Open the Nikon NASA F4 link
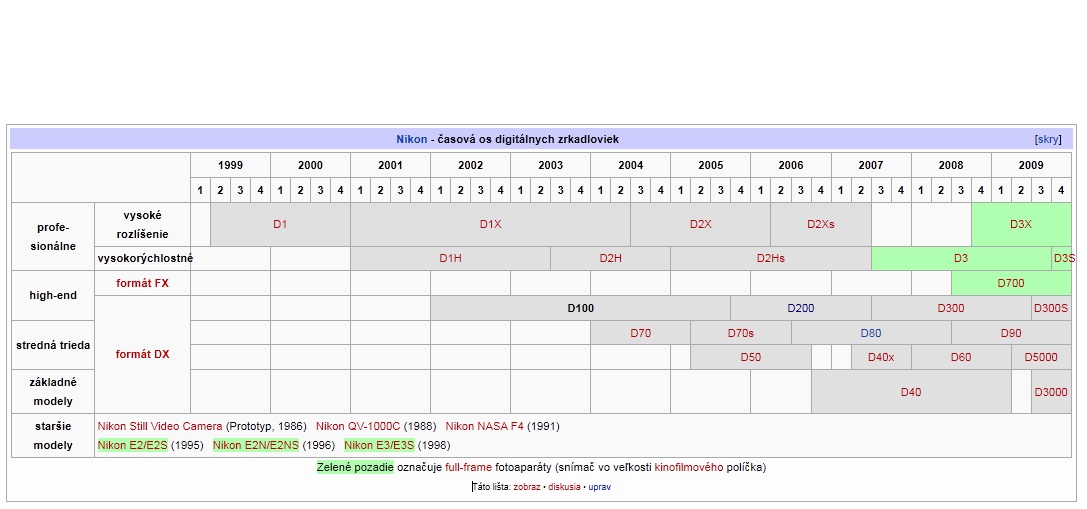 pyautogui.click(x=485, y=426)
